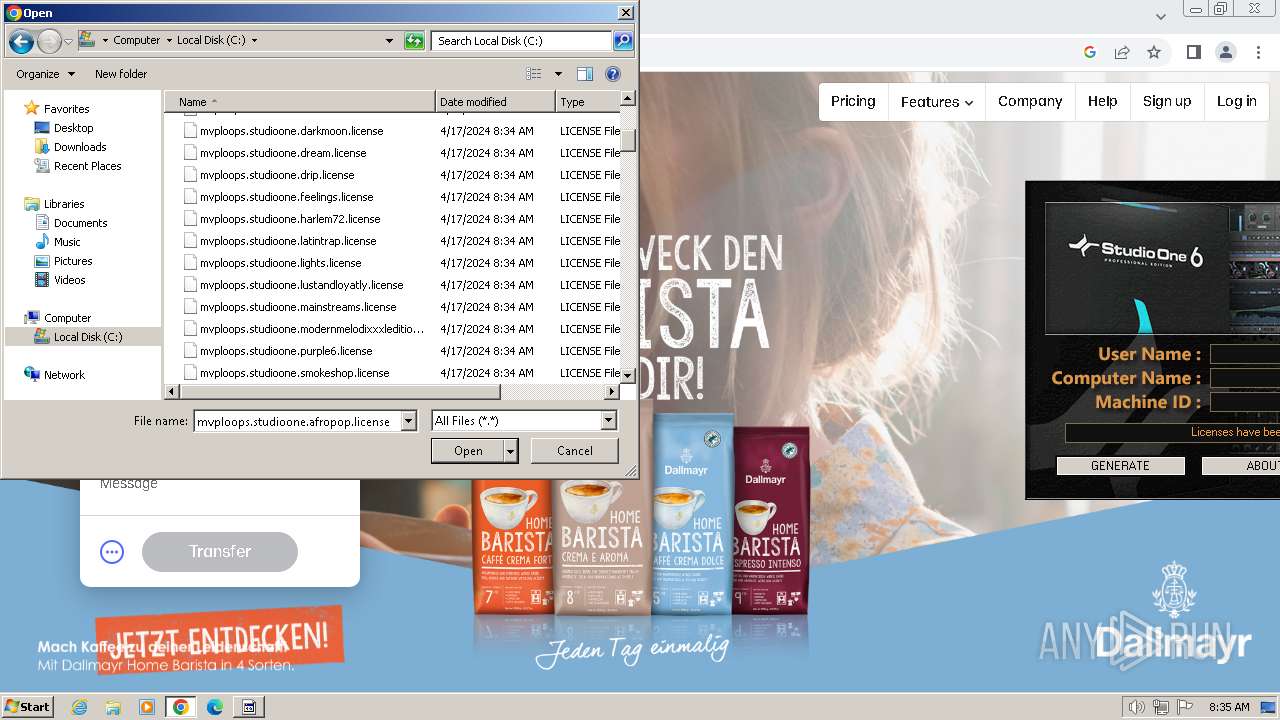Image resolution: width=1280 pixels, height=720 pixels.
Task: Click Google icon in Chrome address bar
Action: [x=1090, y=52]
